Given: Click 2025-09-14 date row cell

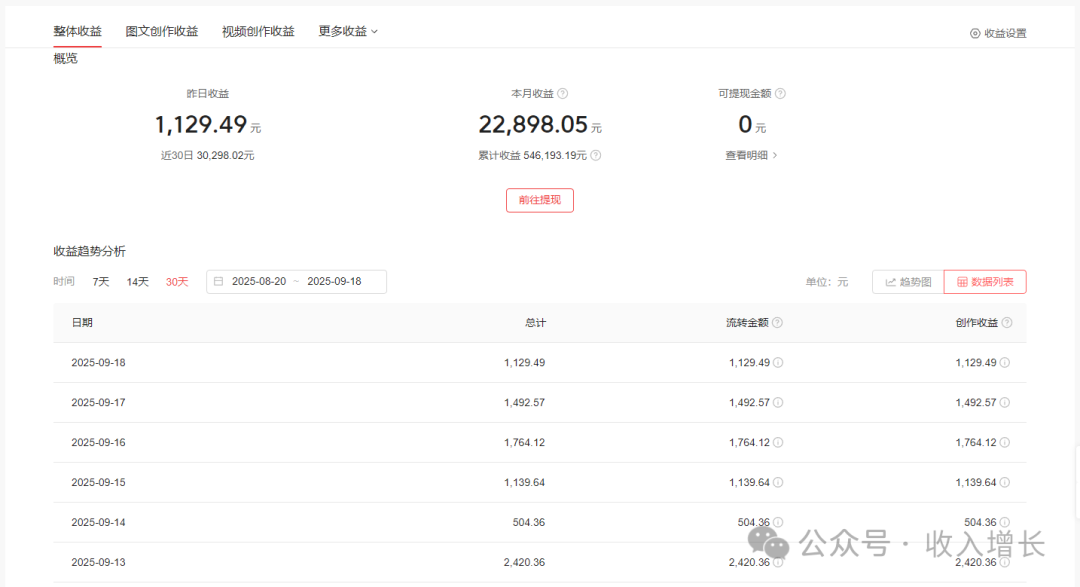Looking at the screenshot, I should click(98, 522).
